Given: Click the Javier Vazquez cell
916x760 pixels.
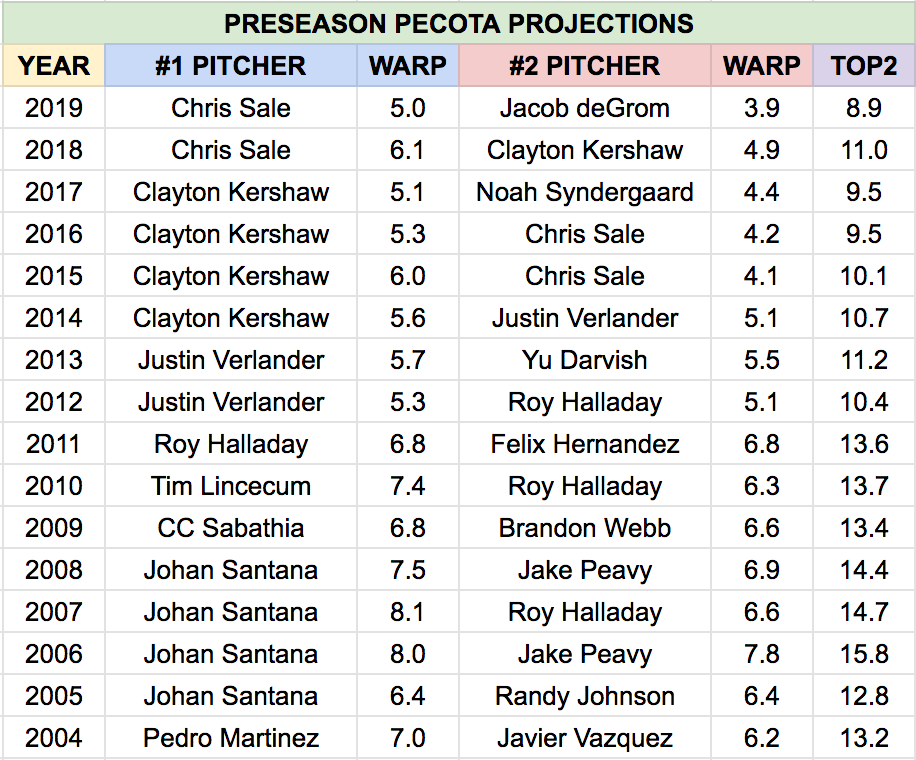Looking at the screenshot, I should (x=585, y=738).
